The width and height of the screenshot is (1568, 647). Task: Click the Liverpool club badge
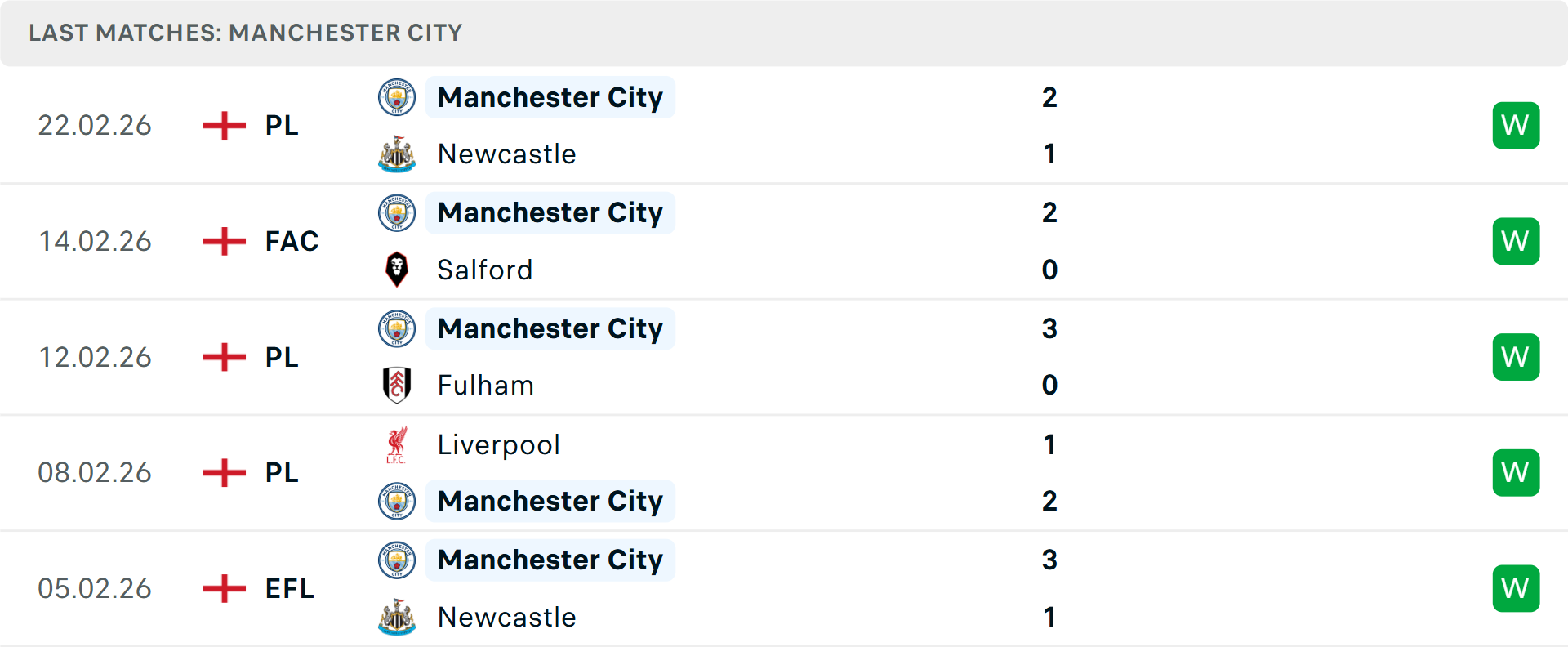point(397,444)
